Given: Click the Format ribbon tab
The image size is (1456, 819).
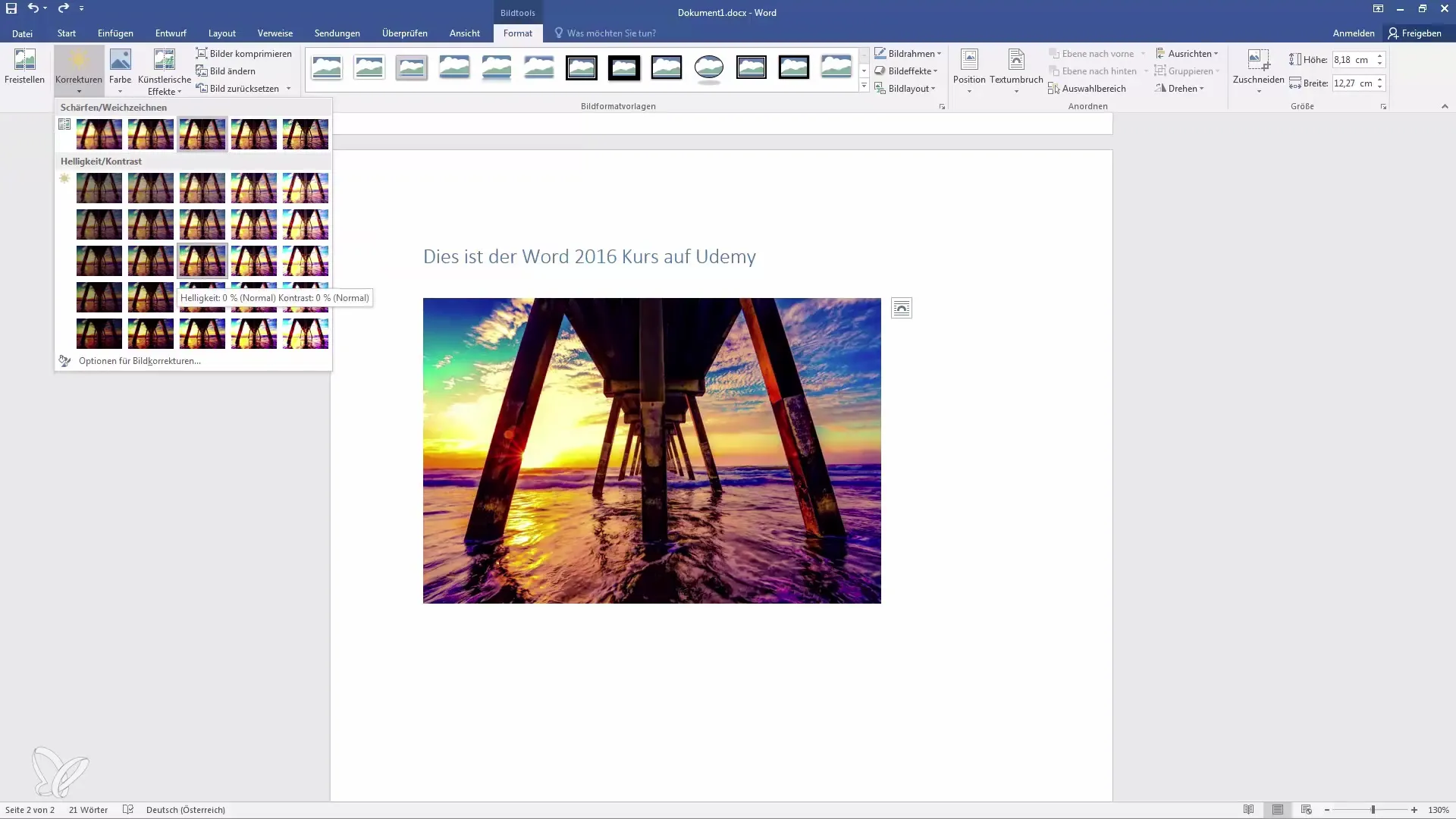Looking at the screenshot, I should point(518,33).
